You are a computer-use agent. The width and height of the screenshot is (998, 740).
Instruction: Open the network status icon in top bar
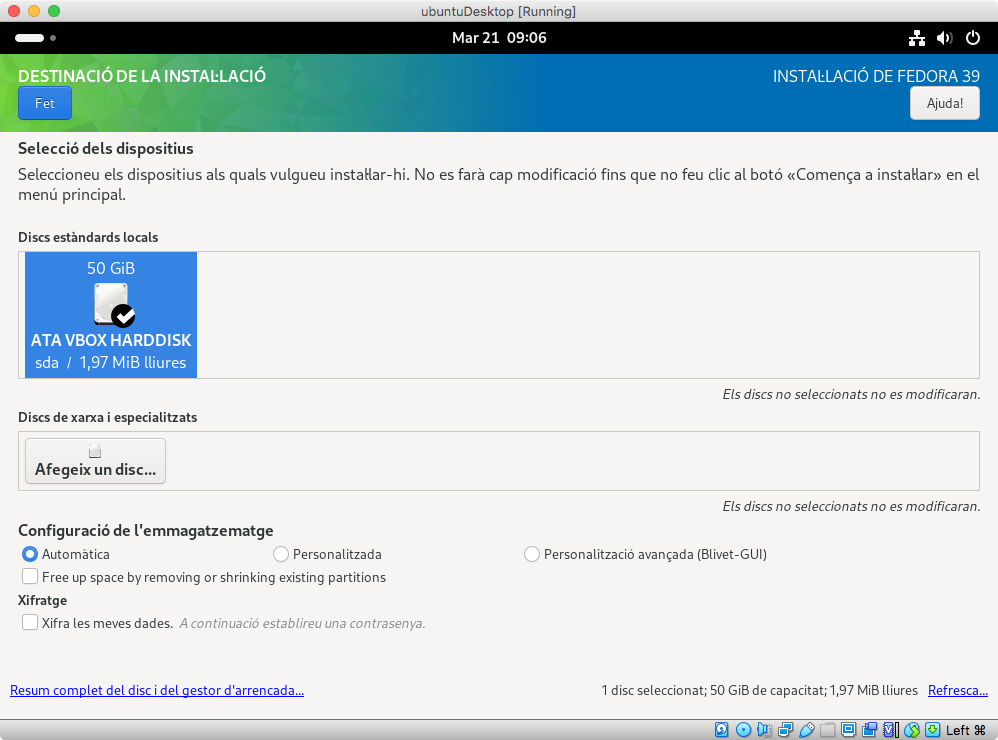(x=917, y=38)
